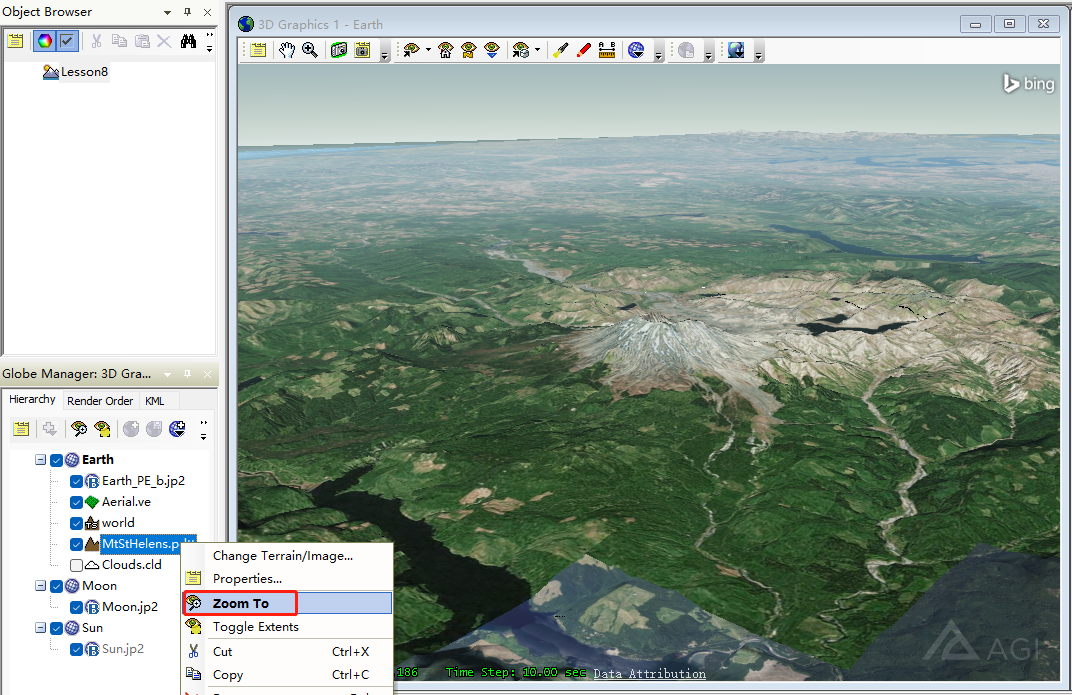Viewport: 1072px width, 695px height.
Task: Open the measure ruler tool
Action: point(607,50)
